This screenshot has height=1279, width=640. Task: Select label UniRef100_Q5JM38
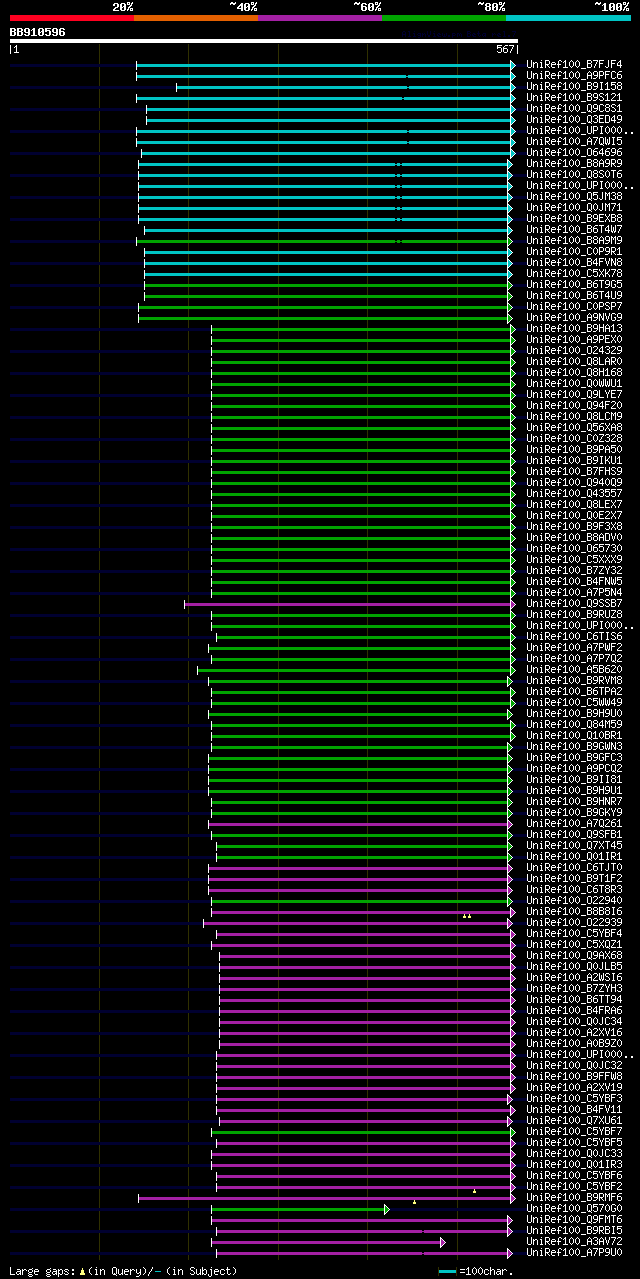(x=574, y=196)
